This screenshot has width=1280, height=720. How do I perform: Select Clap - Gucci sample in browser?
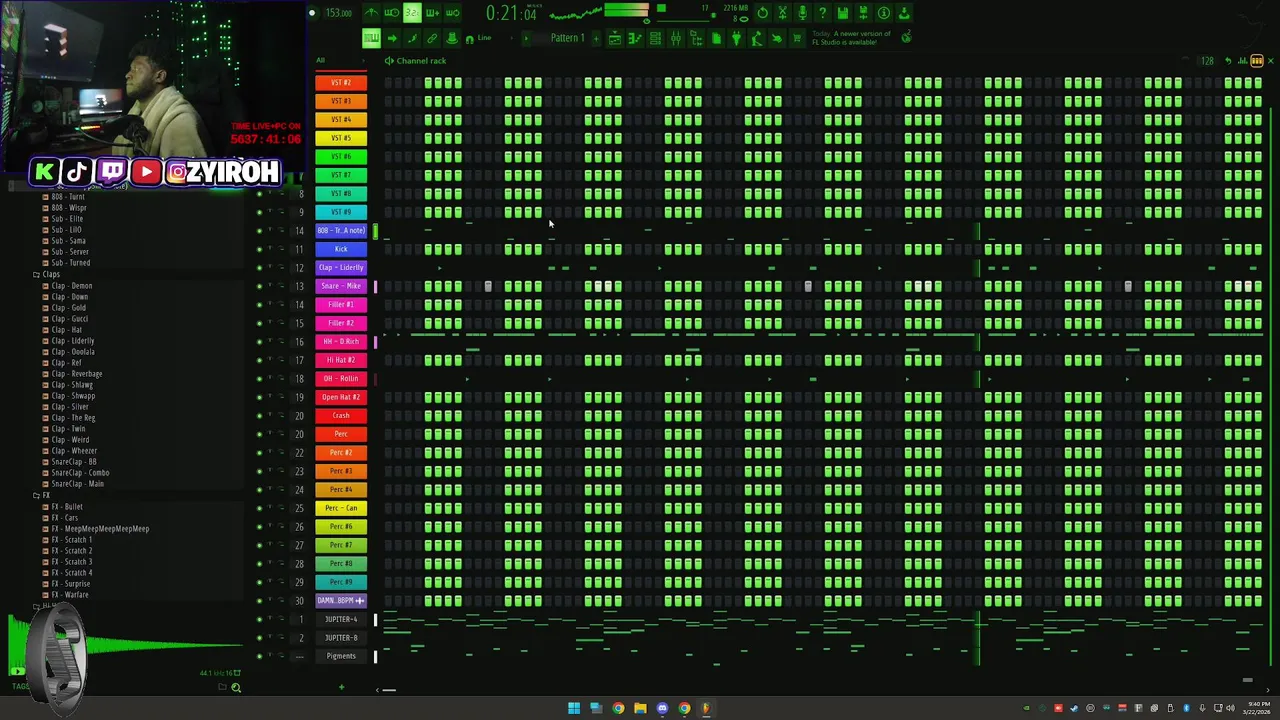(70, 319)
